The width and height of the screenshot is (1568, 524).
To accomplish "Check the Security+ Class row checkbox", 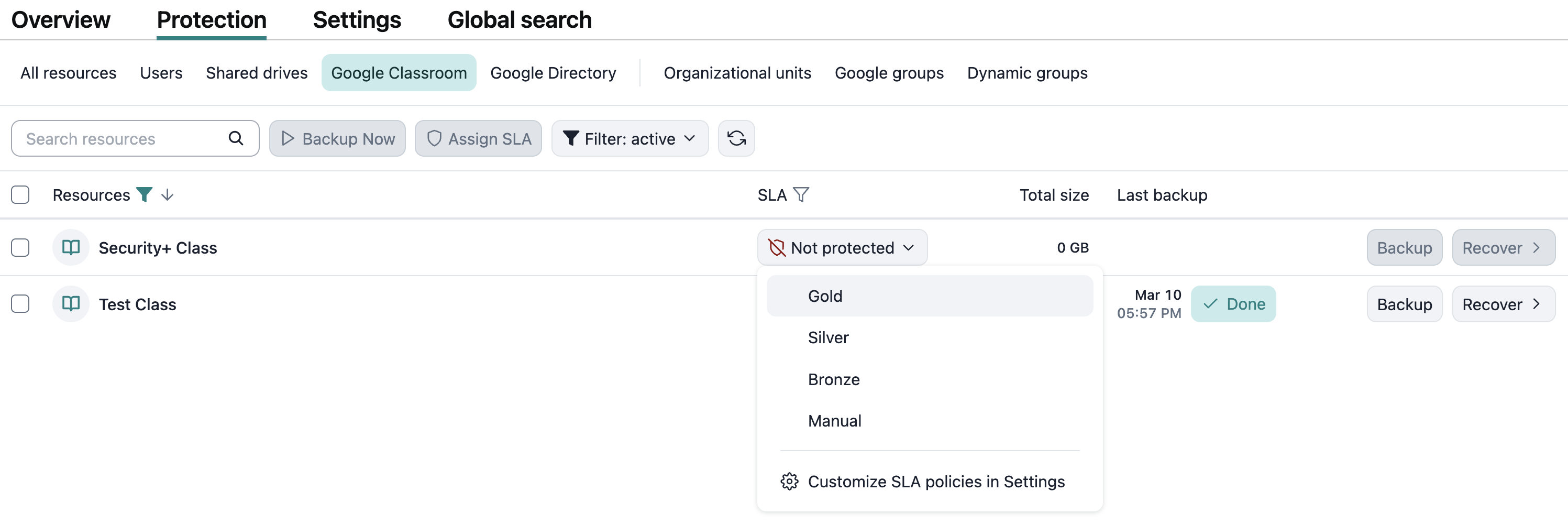I will coord(20,247).
